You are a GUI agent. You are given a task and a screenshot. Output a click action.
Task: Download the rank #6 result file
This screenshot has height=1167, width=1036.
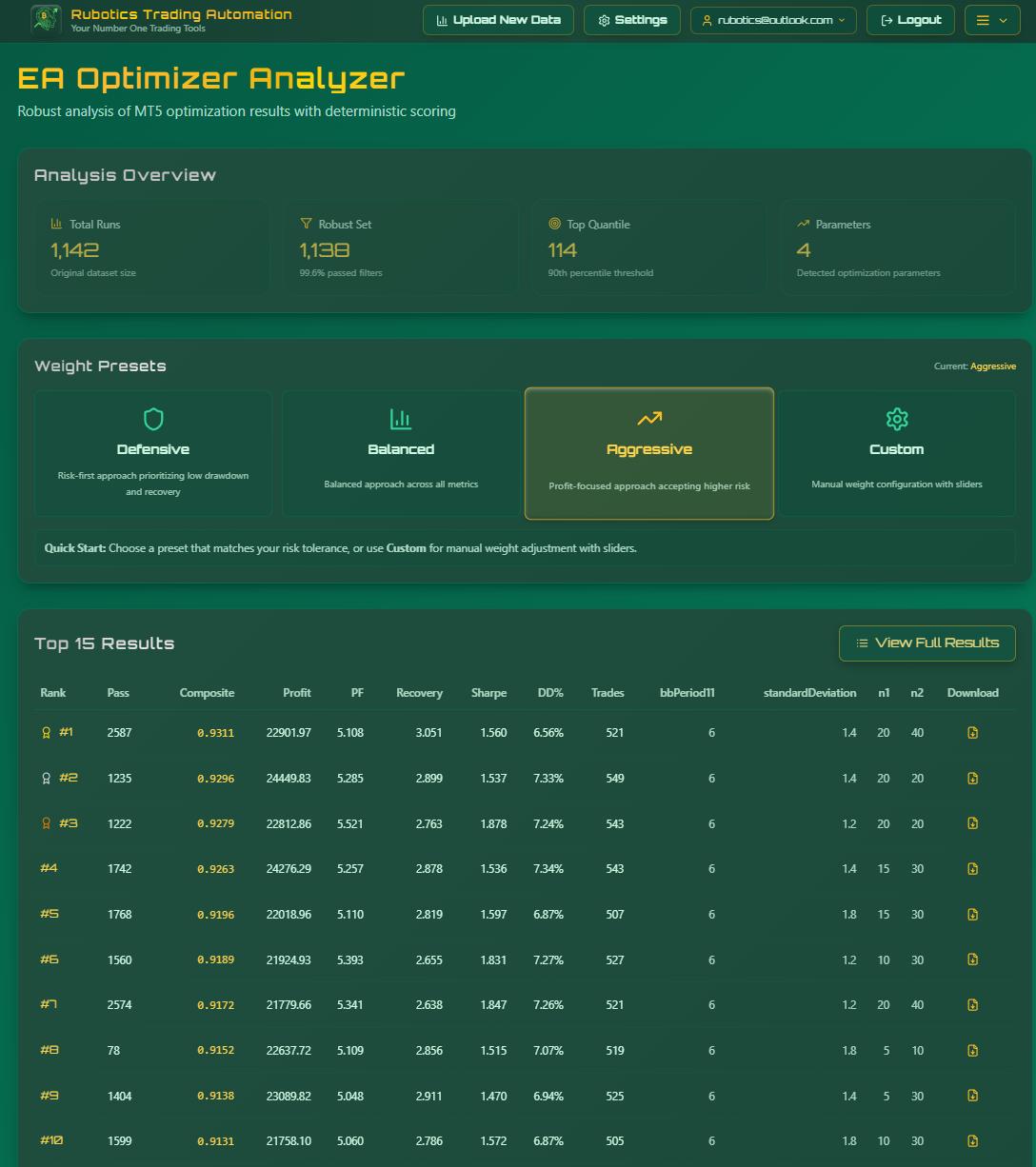[x=972, y=959]
